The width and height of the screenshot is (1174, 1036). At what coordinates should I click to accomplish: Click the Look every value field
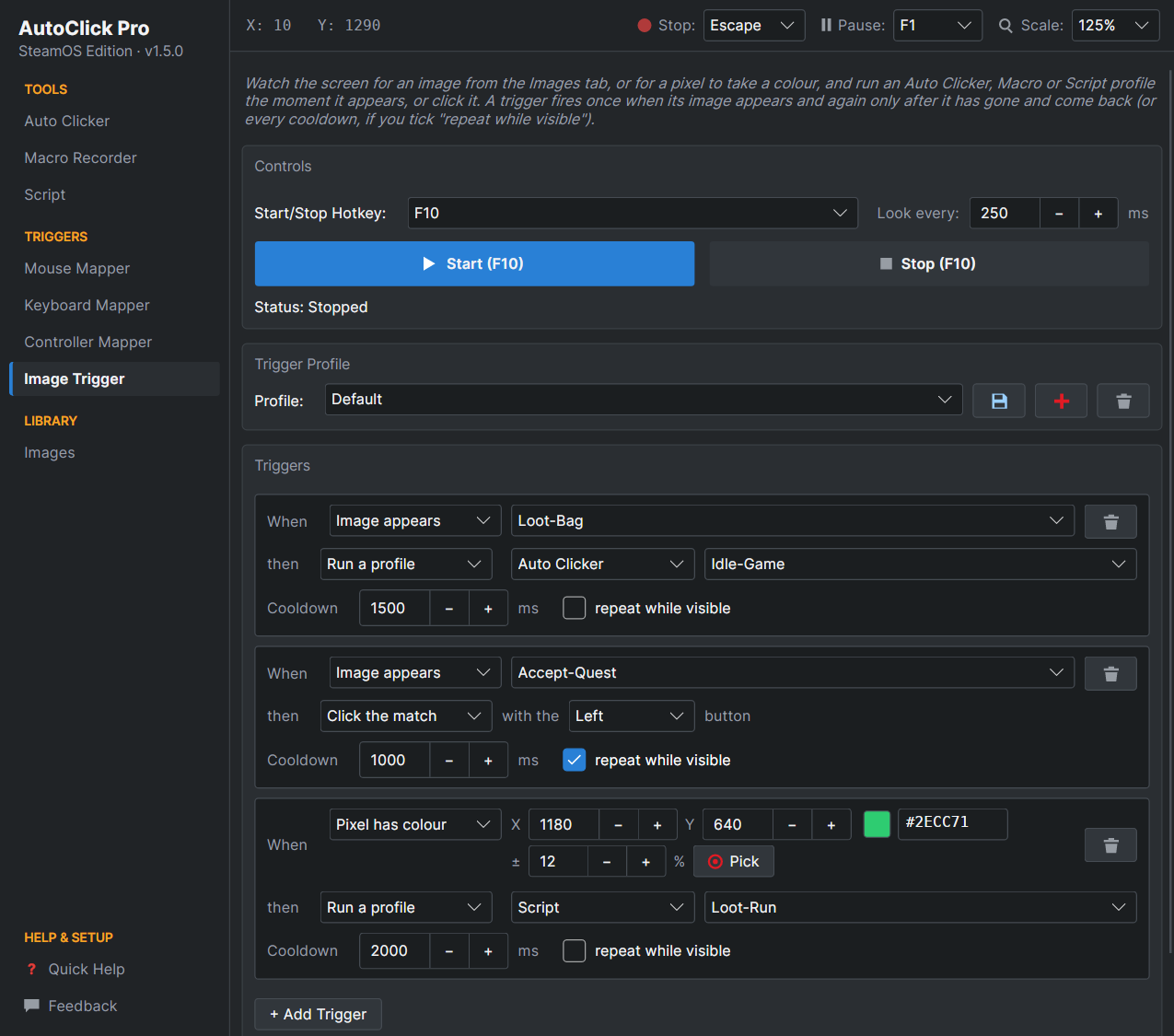[1005, 214]
